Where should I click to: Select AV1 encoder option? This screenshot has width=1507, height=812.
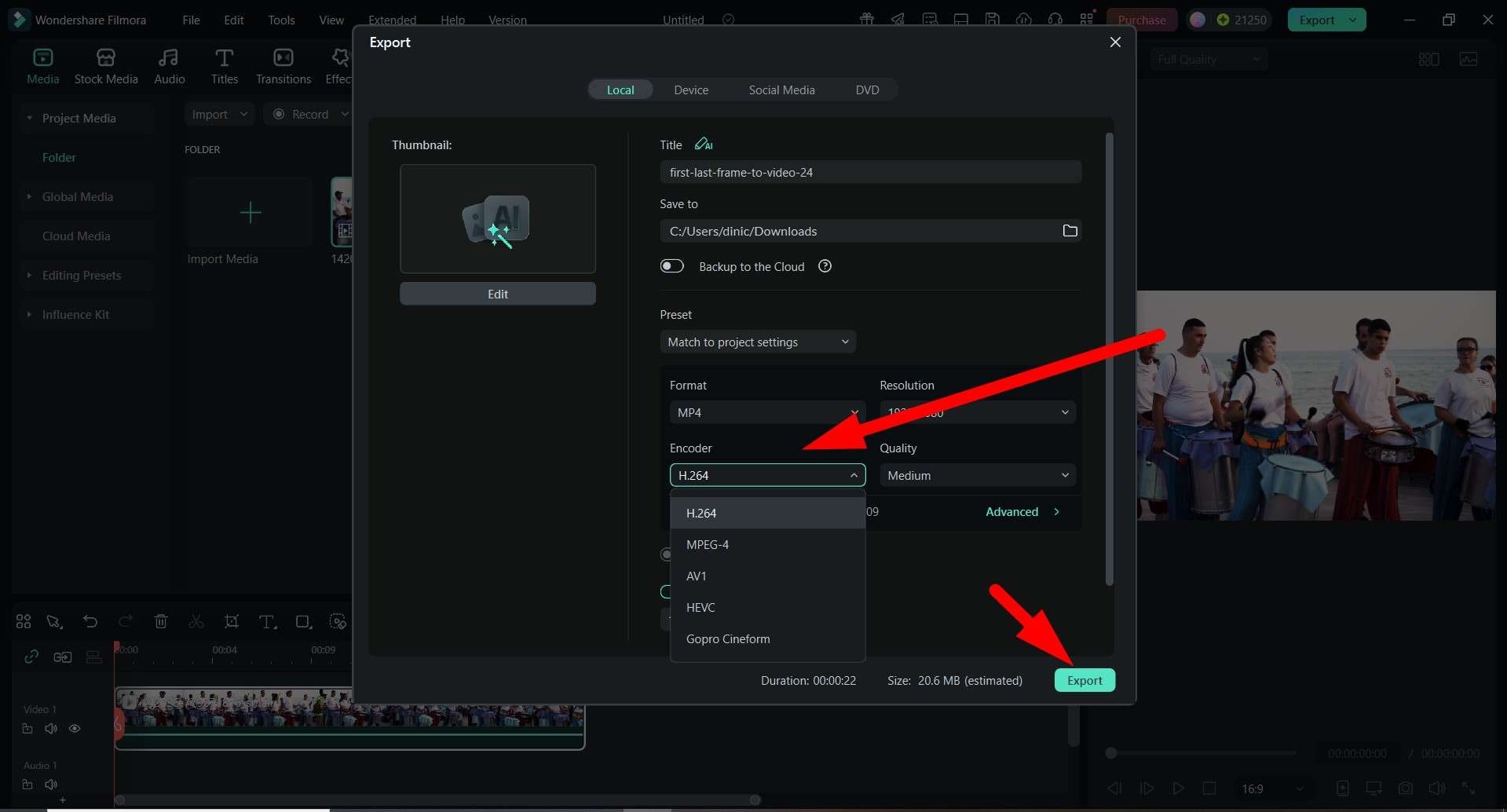tap(767, 576)
